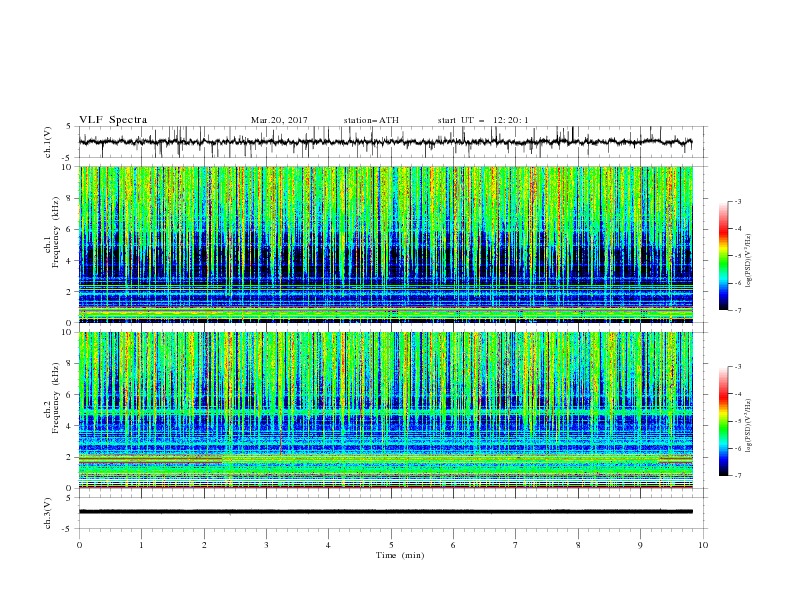Image resolution: width=792 pixels, height=612 pixels.
Task: Click the ch.1(V) axis label
Action: click(48, 142)
